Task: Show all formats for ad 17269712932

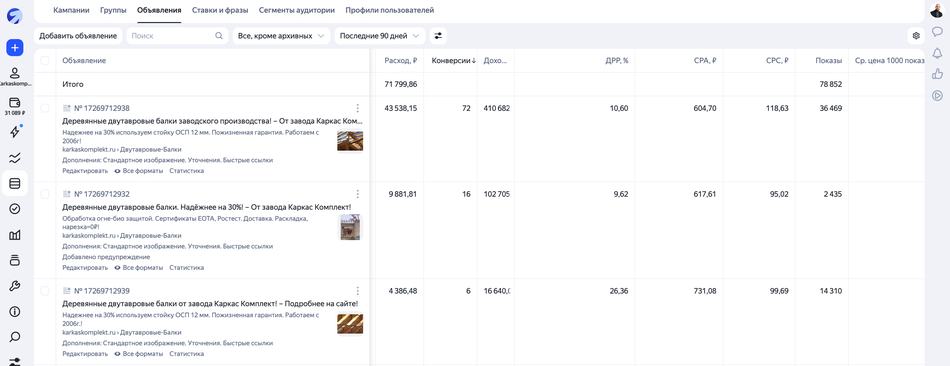Action: click(x=139, y=267)
